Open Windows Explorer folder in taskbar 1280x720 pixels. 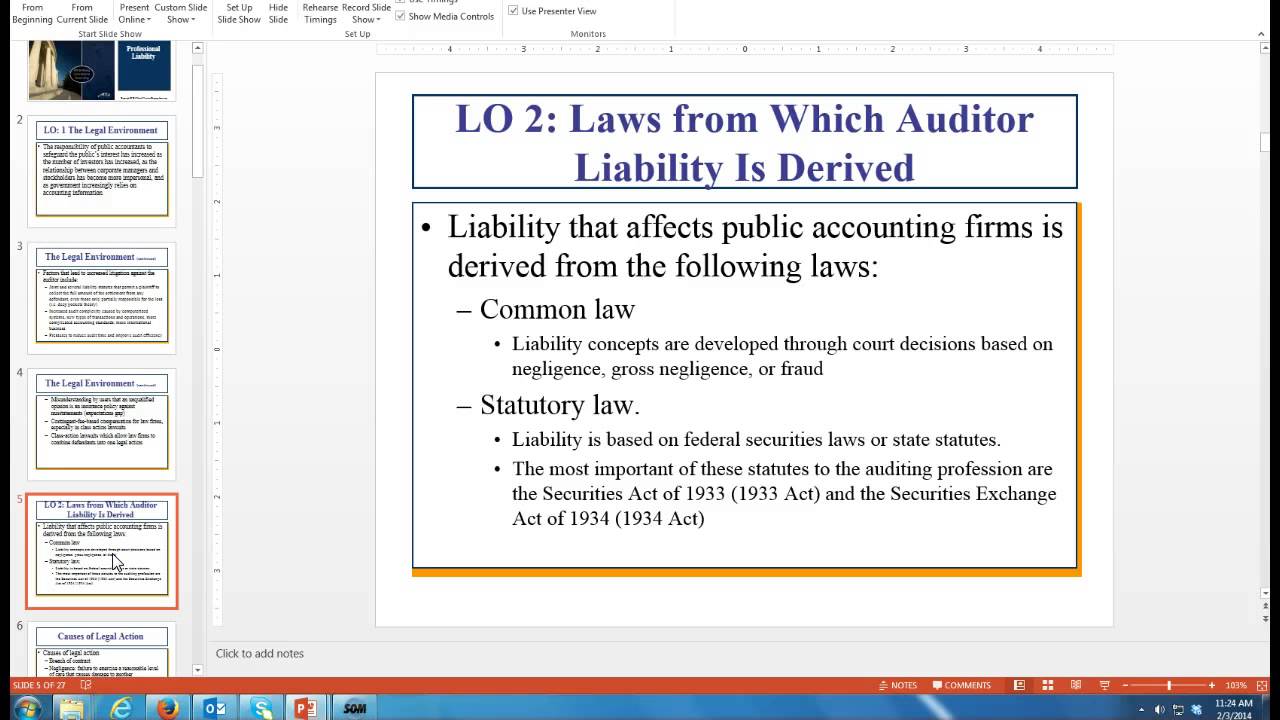tap(73, 708)
